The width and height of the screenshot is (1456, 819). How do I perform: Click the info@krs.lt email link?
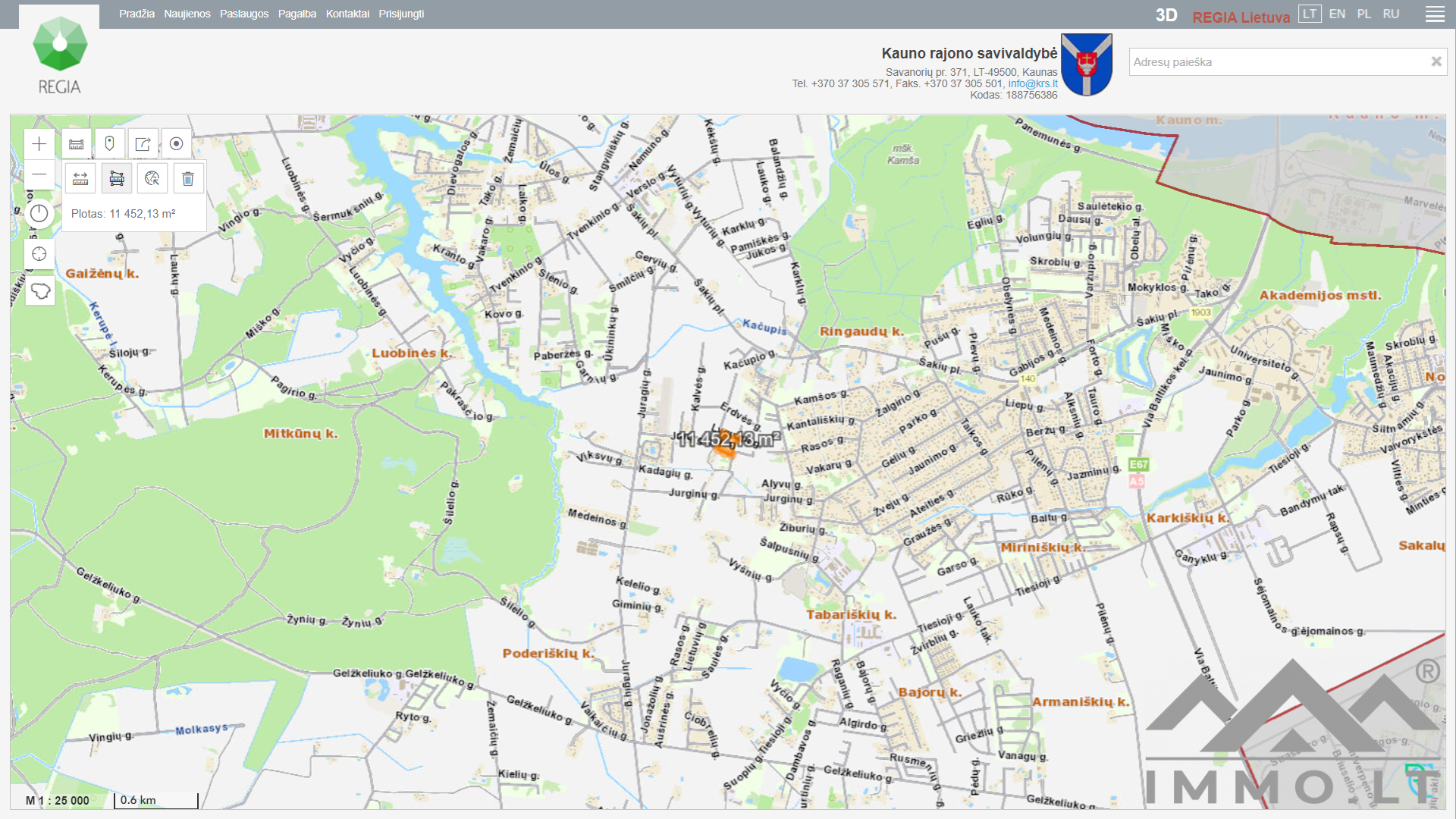coord(1032,83)
